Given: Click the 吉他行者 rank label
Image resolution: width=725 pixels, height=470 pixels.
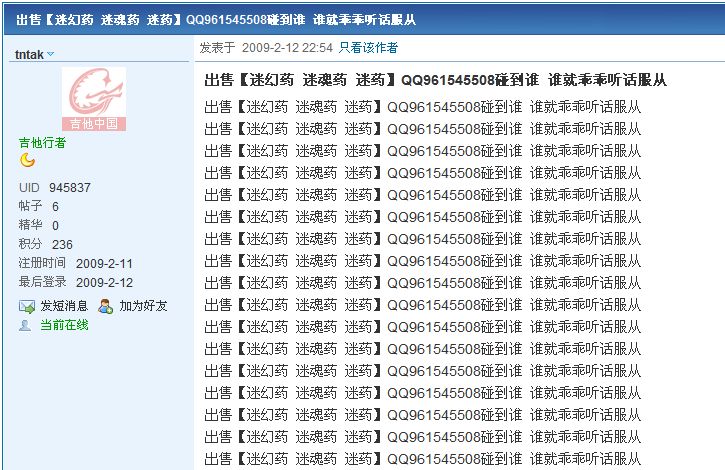Looking at the screenshot, I should click(x=43, y=143).
